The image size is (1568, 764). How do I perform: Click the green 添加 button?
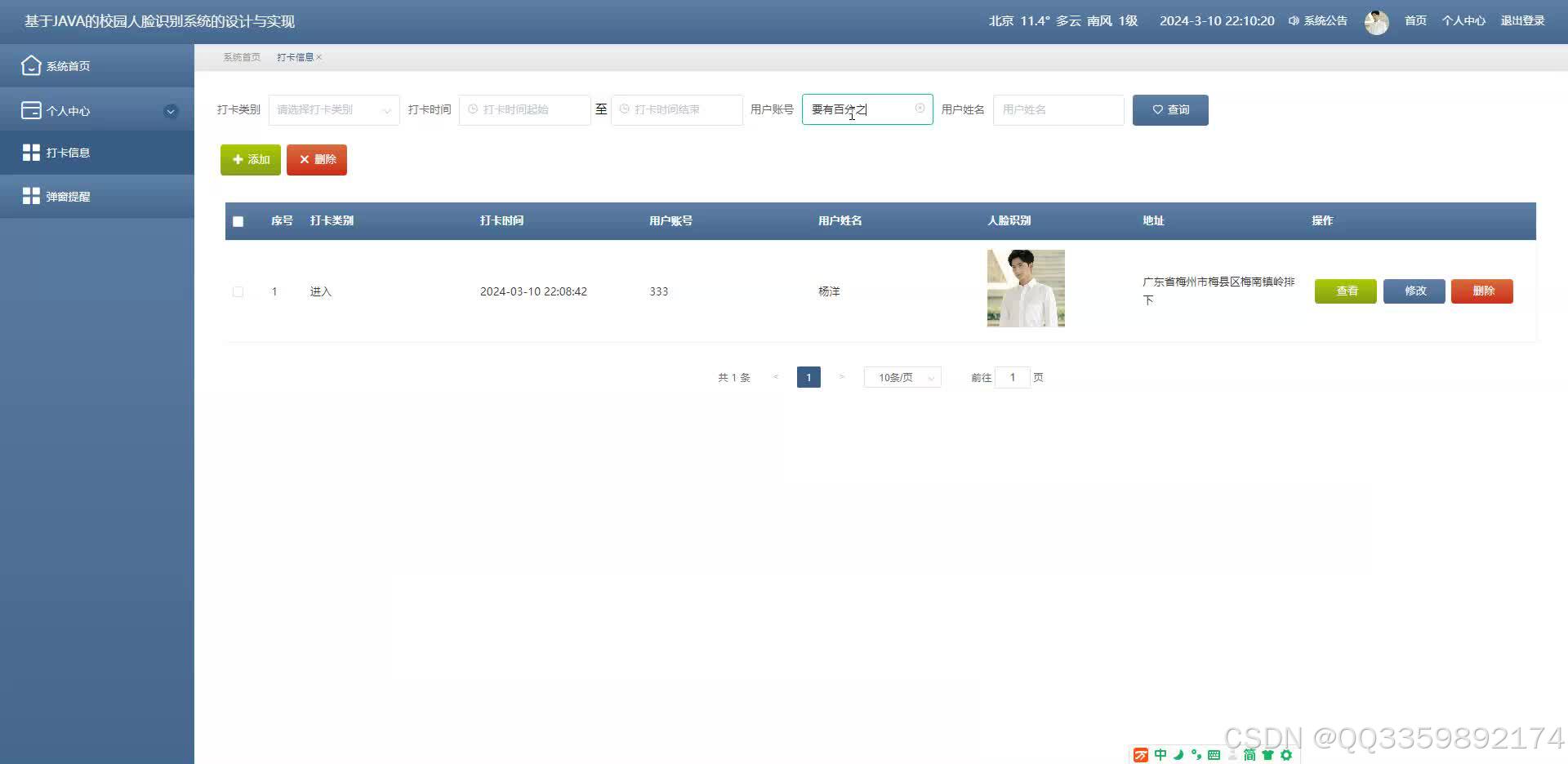pyautogui.click(x=251, y=160)
